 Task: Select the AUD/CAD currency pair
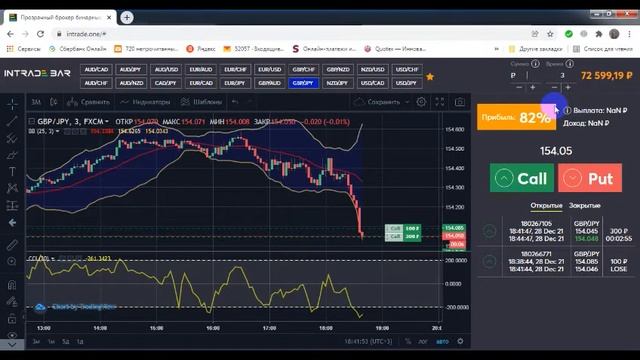click(96, 70)
